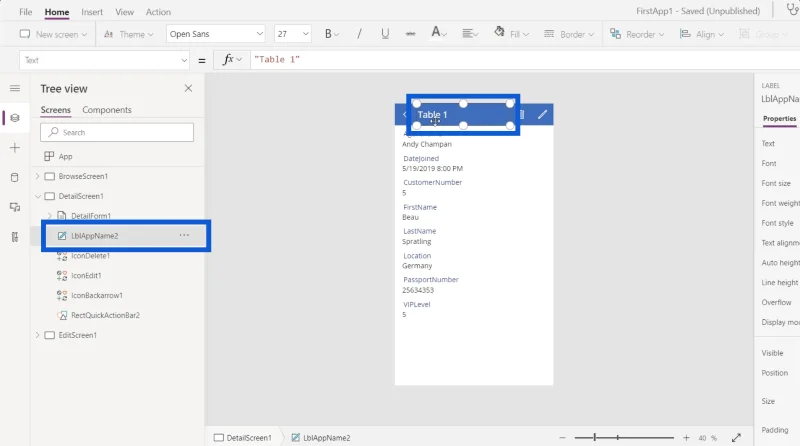This screenshot has width=800, height=446.
Task: Apply underline formatting
Action: pyautogui.click(x=385, y=34)
